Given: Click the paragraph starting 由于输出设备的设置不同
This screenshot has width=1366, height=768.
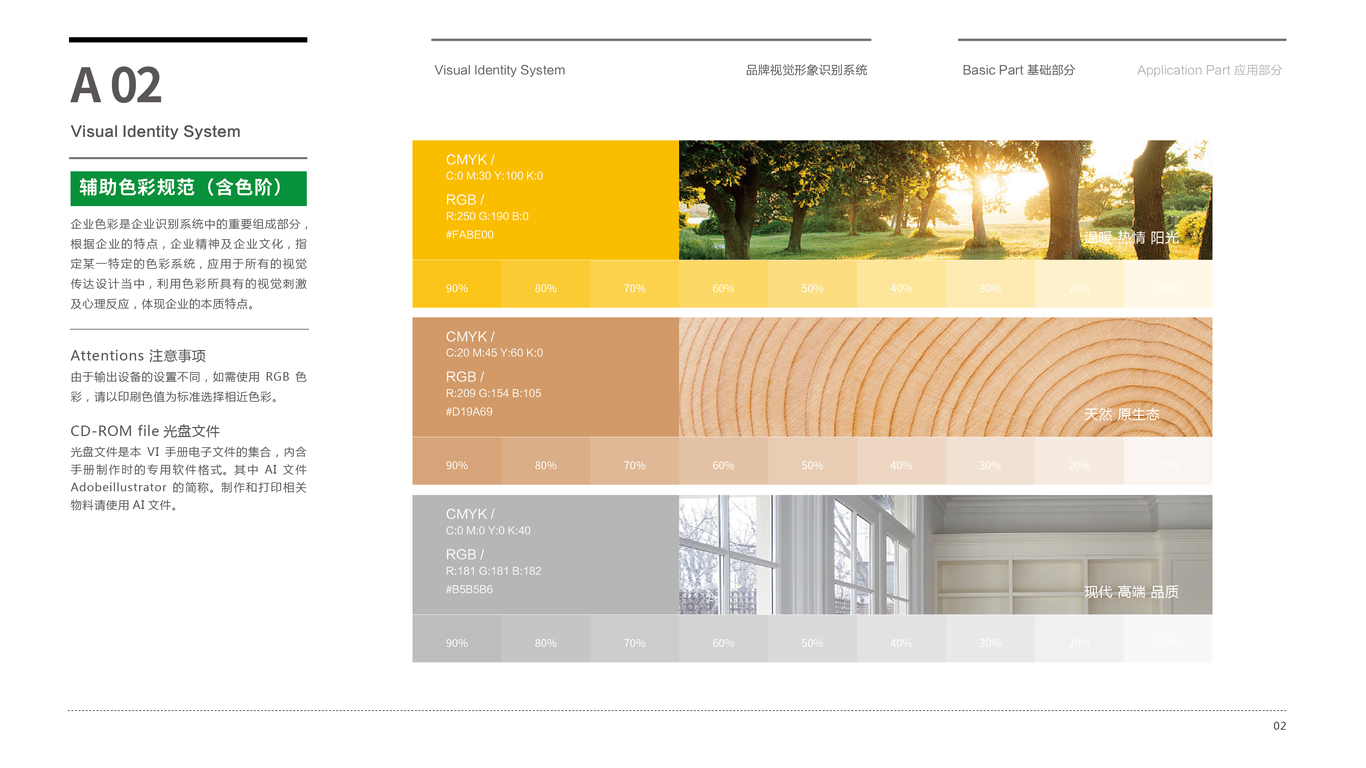Looking at the screenshot, I should tap(188, 387).
